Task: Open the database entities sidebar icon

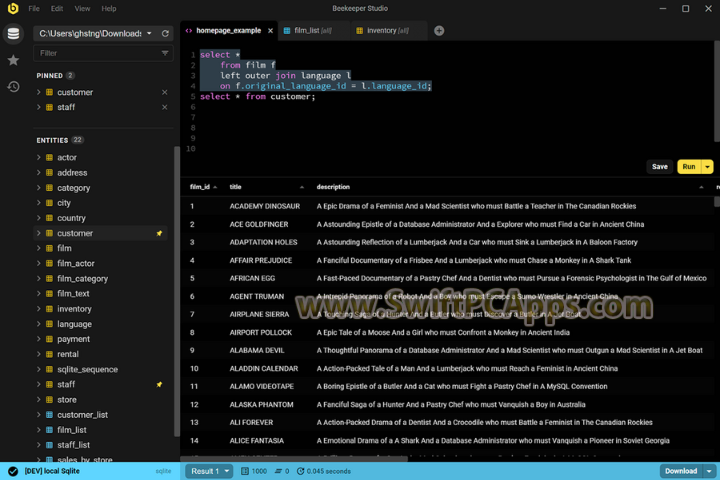Action: coord(13,34)
